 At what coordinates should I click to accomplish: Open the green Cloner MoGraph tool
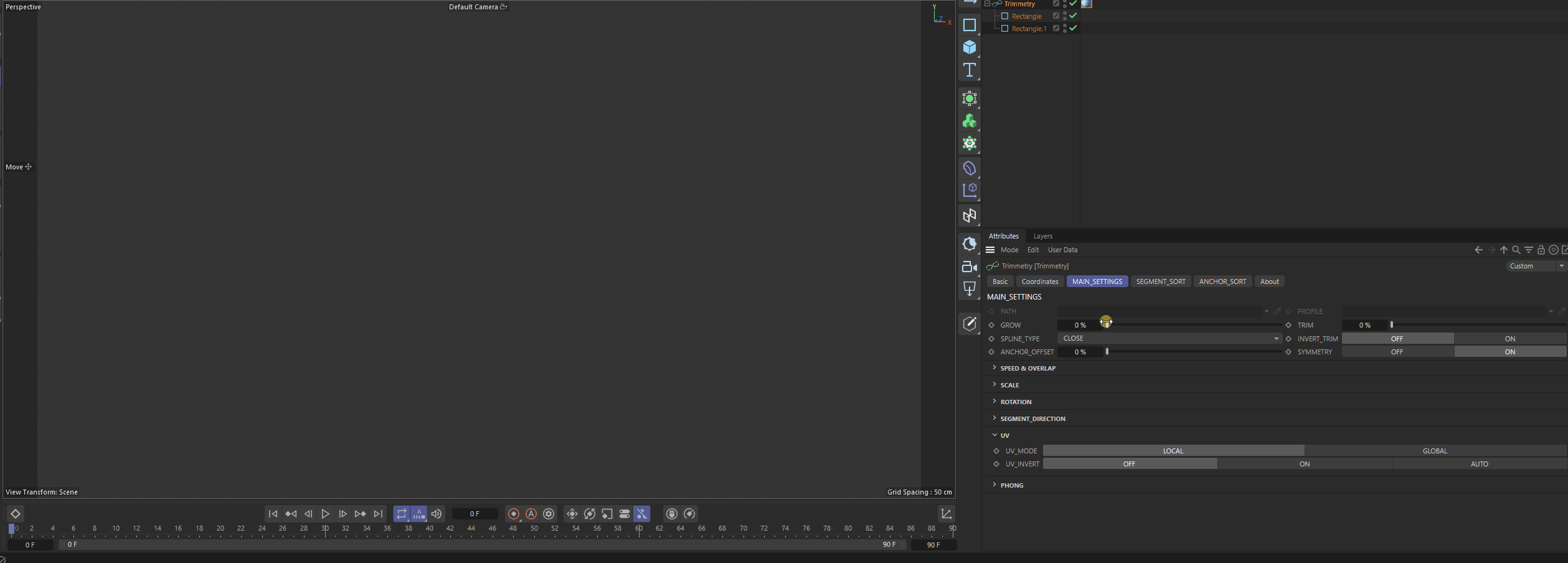pyautogui.click(x=969, y=121)
